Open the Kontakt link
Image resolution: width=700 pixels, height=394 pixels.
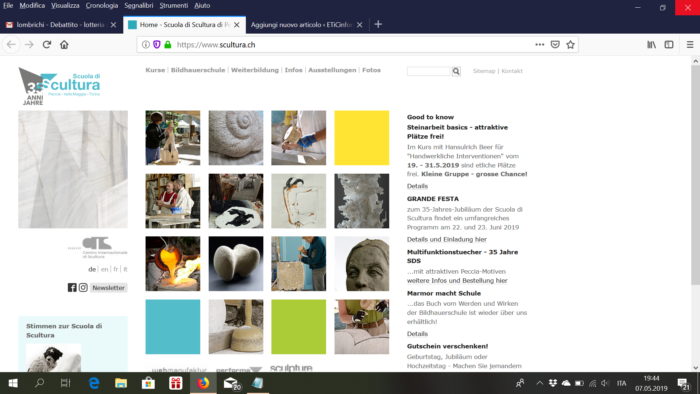[x=512, y=71]
